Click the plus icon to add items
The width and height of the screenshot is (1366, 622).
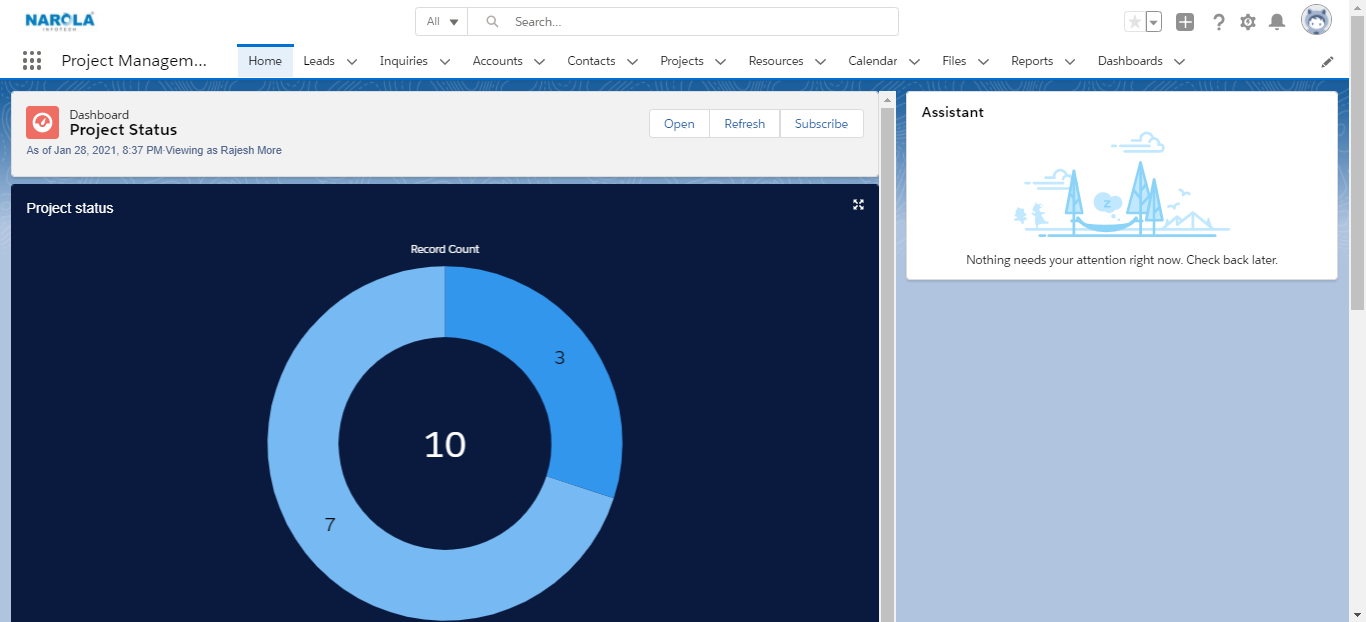point(1184,20)
